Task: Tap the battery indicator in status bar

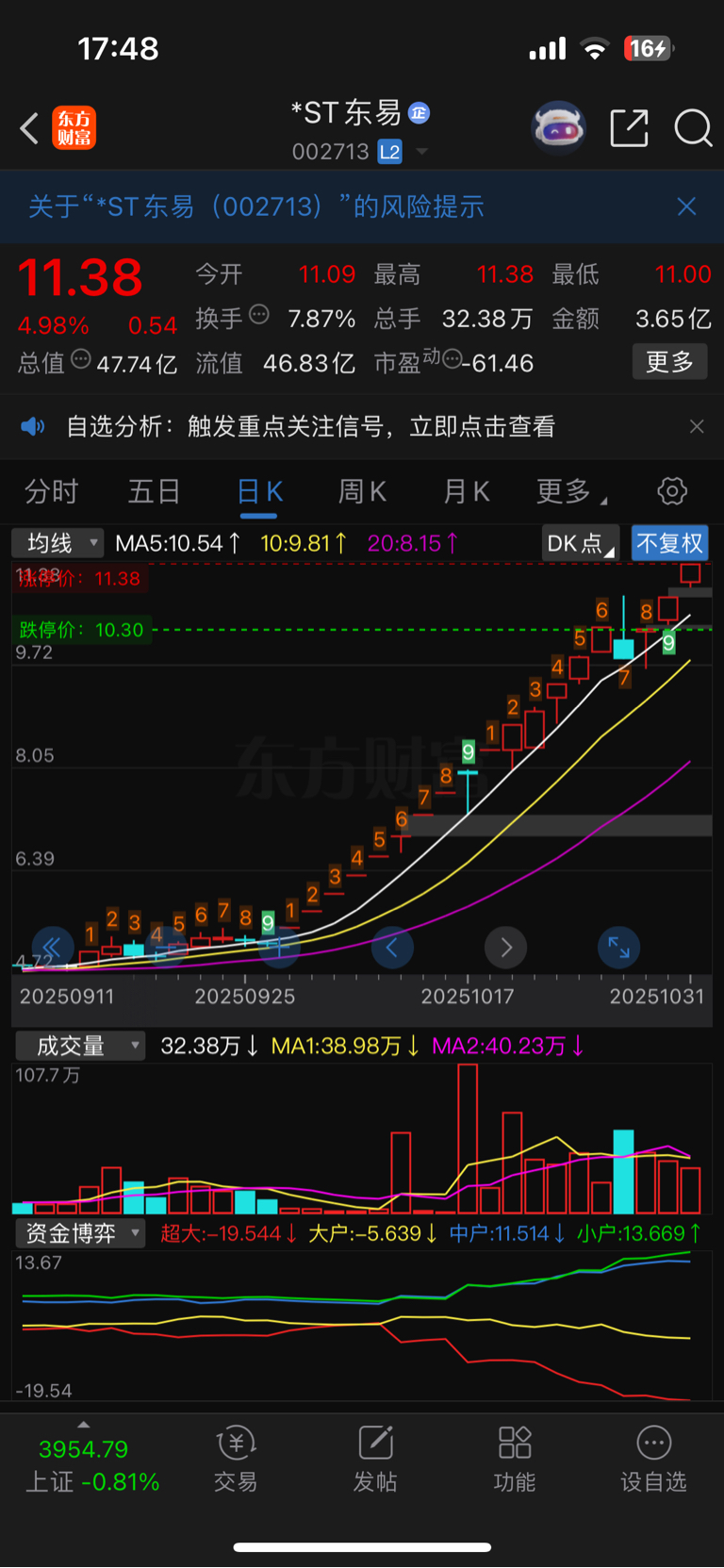Action: click(649, 48)
